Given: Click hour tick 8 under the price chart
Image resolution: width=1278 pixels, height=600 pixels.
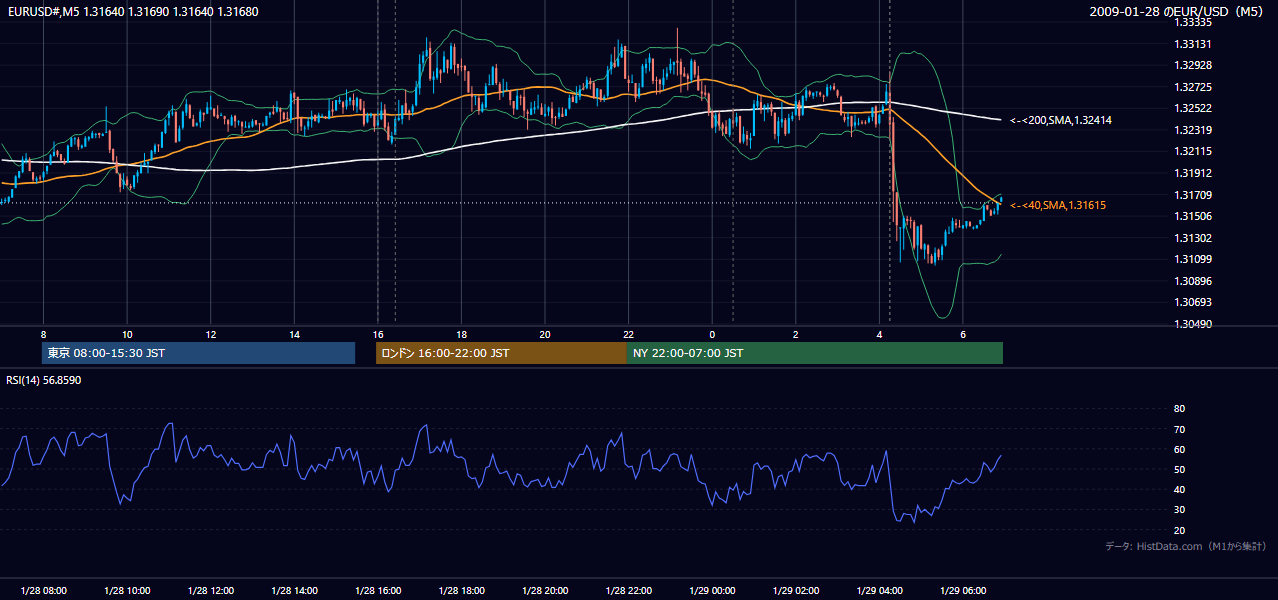Looking at the screenshot, I should click(43, 334).
